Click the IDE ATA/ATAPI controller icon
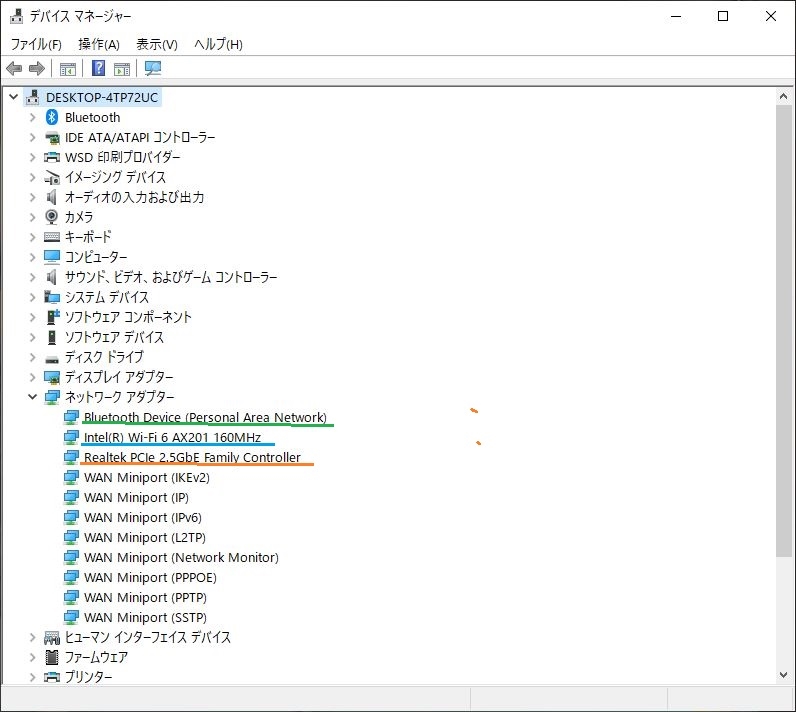The image size is (796, 712). [x=51, y=137]
